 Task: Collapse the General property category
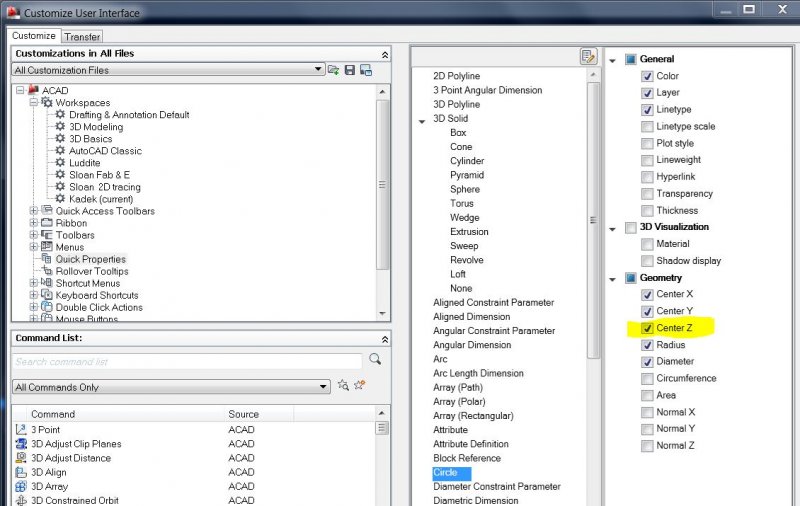pos(612,60)
